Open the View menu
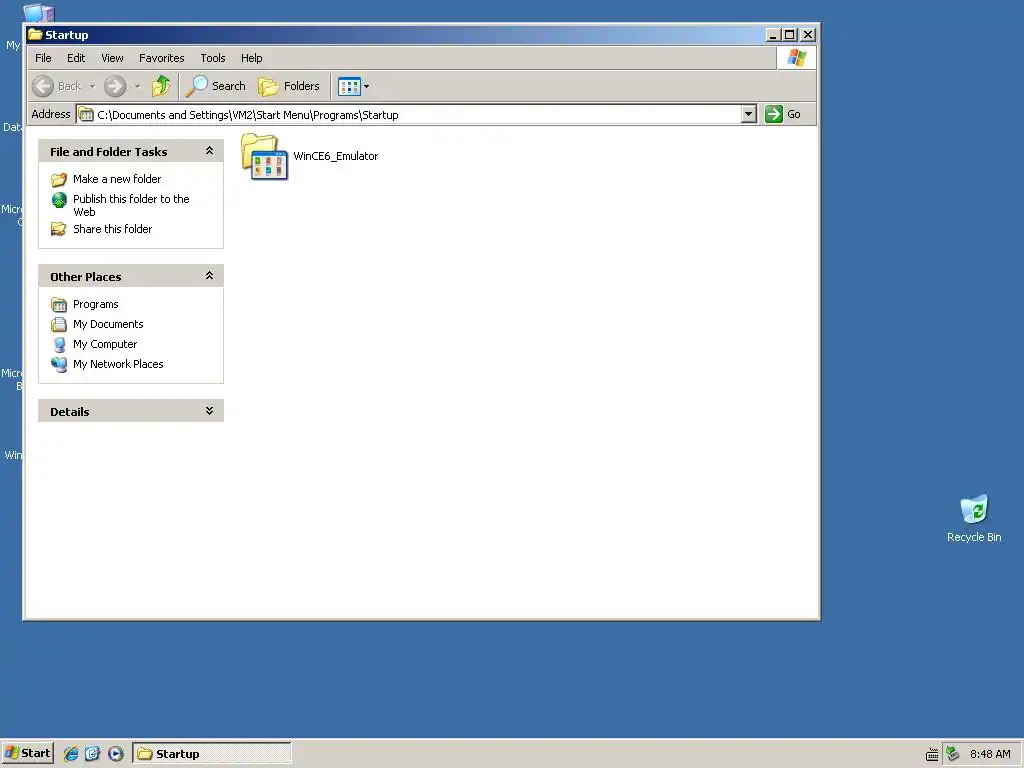This screenshot has height=768, width=1024. coord(112,58)
